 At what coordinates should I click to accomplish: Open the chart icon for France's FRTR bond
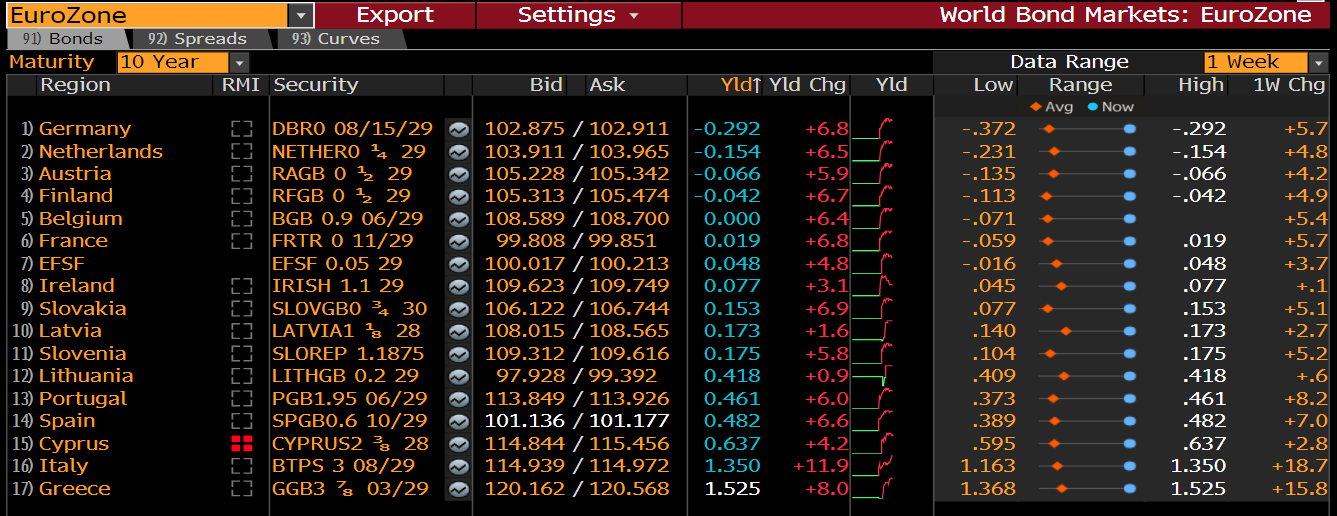[x=459, y=241]
